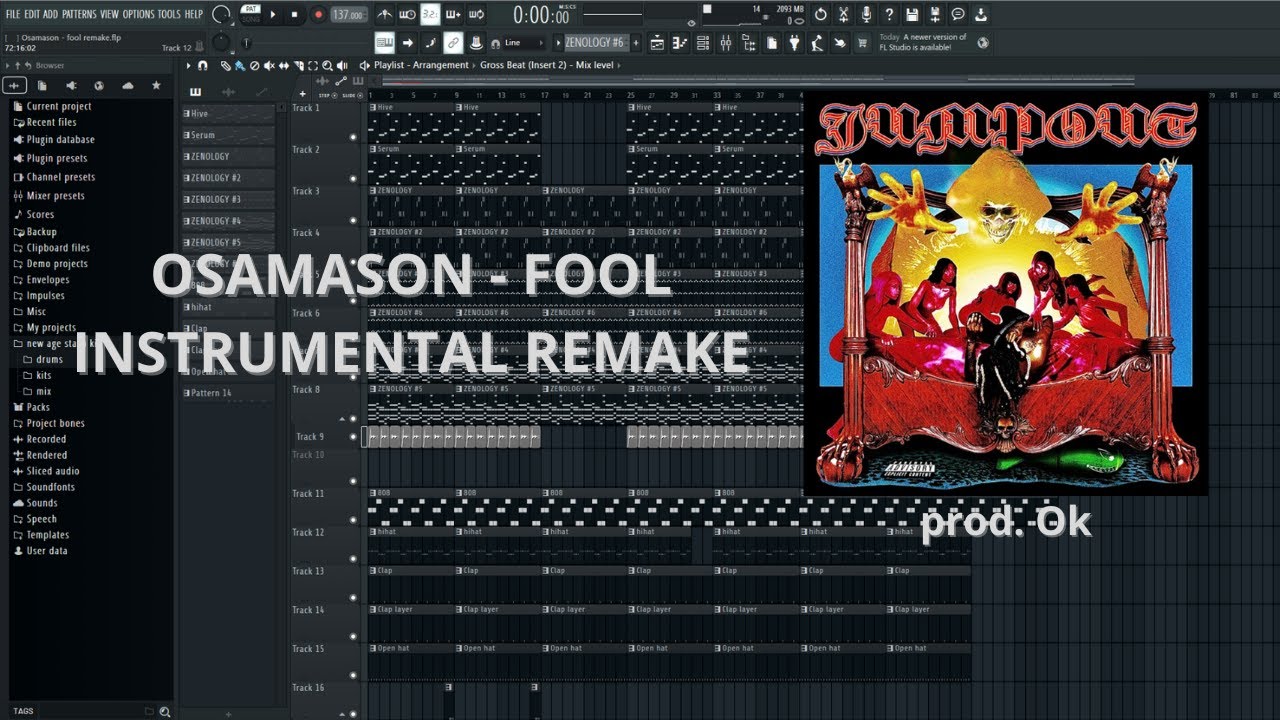Click the export/render download icon
This screenshot has width=1280, height=720.
[x=980, y=14]
